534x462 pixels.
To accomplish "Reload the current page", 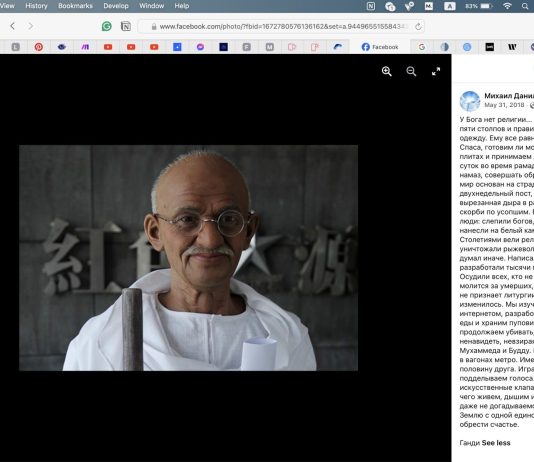I will [x=418, y=26].
